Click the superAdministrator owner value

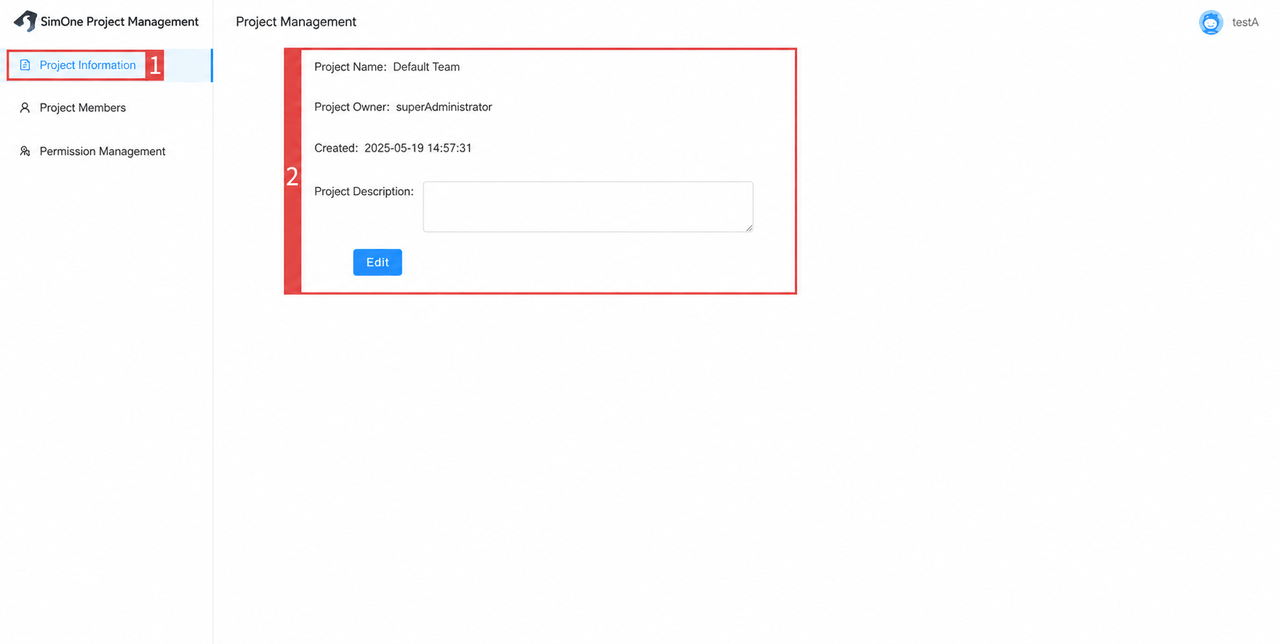(x=444, y=107)
